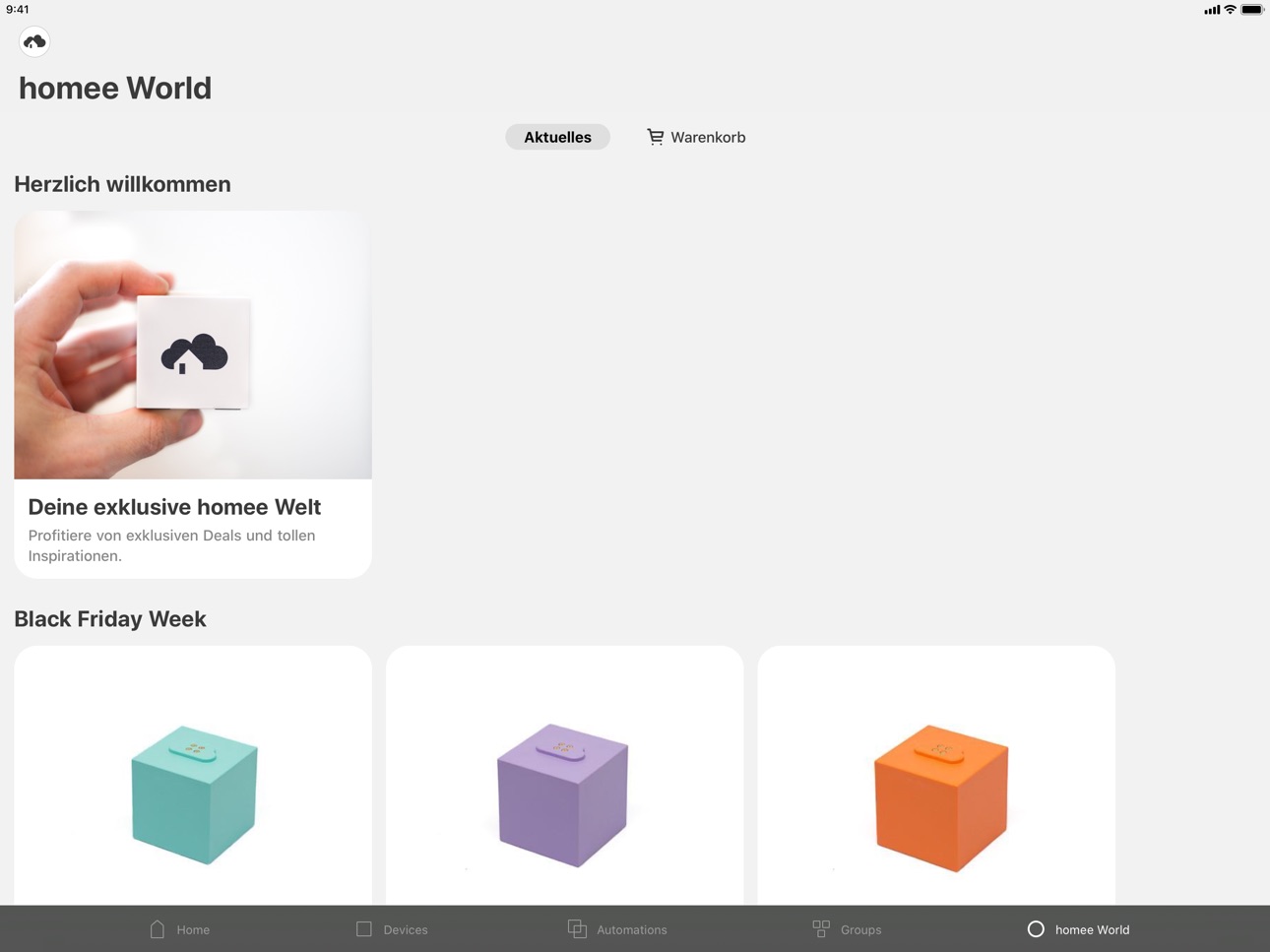Tap the shopping cart icon
Viewport: 1270px width, 952px height.
coord(655,137)
